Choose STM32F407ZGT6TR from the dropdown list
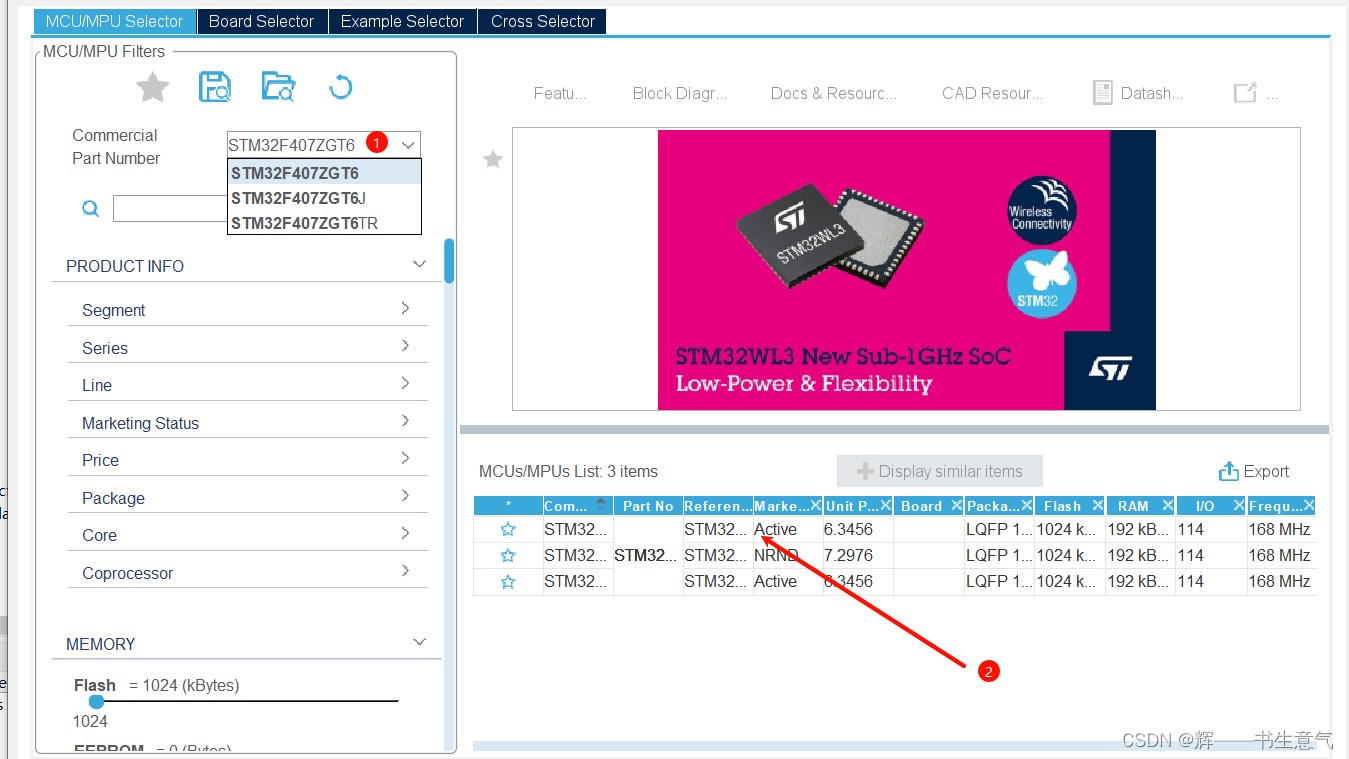 point(325,223)
